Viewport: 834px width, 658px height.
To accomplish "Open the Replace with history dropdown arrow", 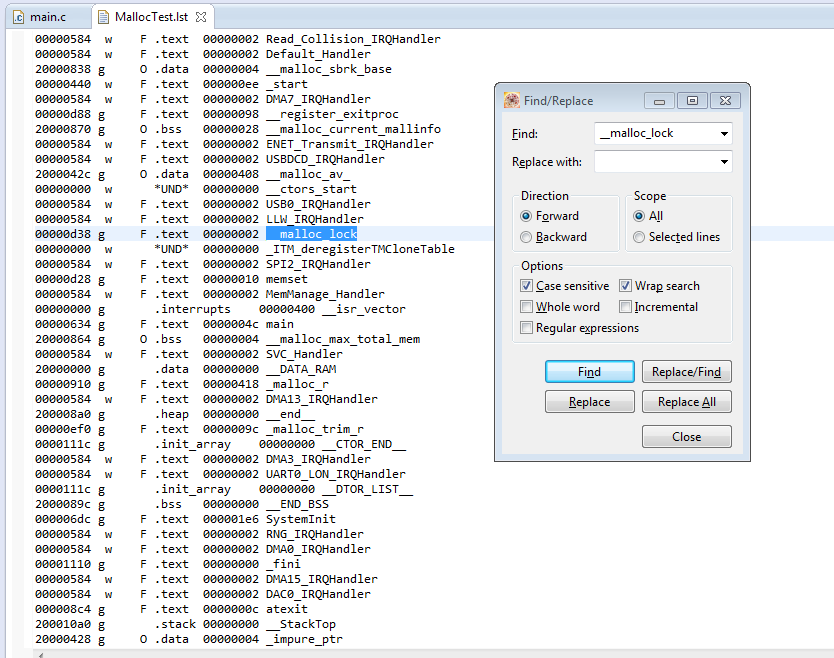I will point(724,162).
